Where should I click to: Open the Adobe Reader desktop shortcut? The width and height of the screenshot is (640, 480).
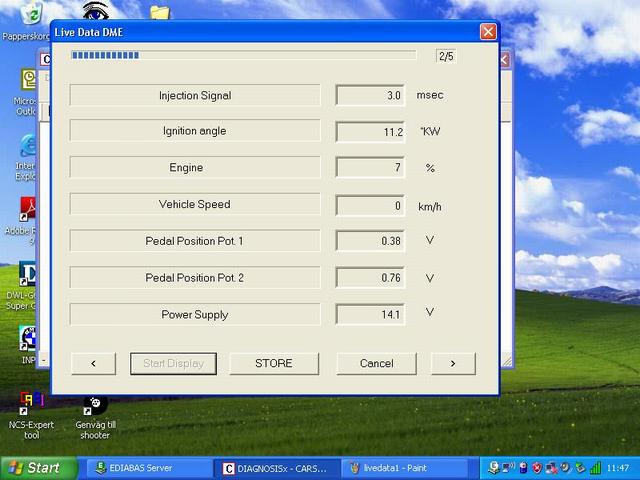[x=28, y=212]
